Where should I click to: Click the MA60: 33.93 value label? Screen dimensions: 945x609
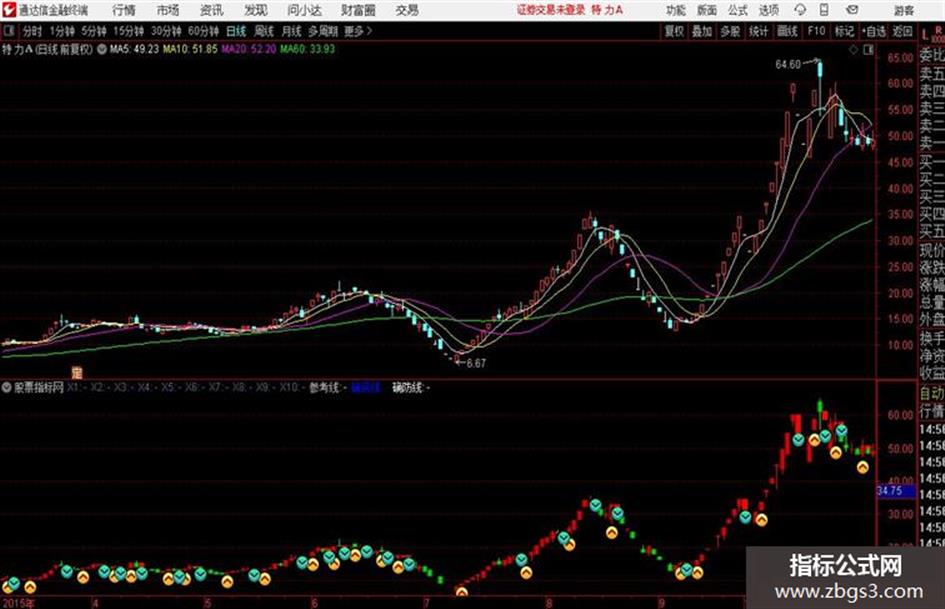pyautogui.click(x=307, y=49)
